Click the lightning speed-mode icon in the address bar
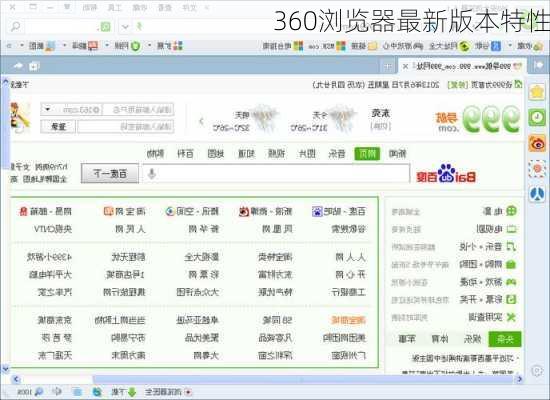Screen dimensions: 550x400 click(x=139, y=26)
